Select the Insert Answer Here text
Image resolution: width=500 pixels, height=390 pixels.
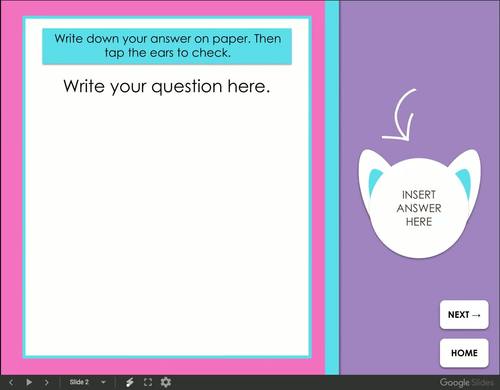pyautogui.click(x=419, y=208)
